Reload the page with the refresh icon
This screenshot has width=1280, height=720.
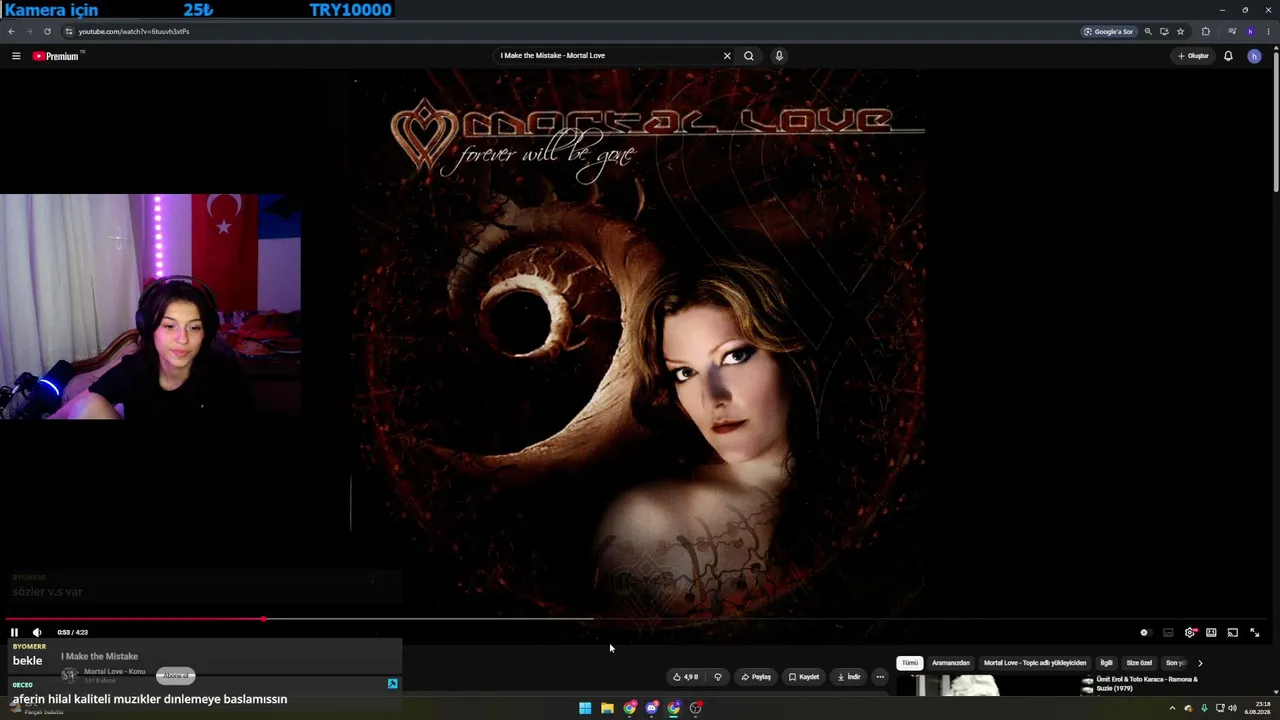tap(47, 31)
